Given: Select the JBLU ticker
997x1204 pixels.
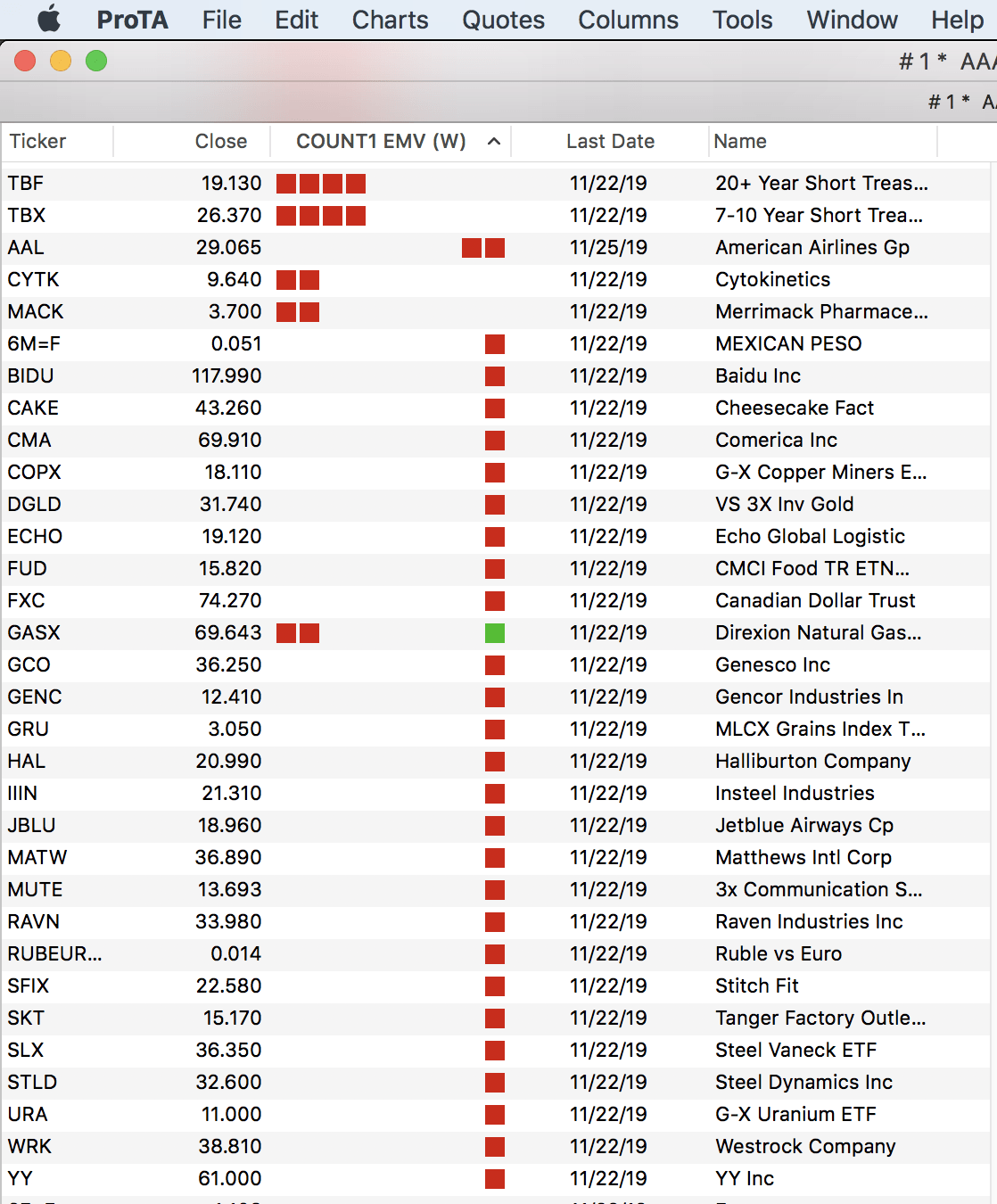Looking at the screenshot, I should (31, 826).
